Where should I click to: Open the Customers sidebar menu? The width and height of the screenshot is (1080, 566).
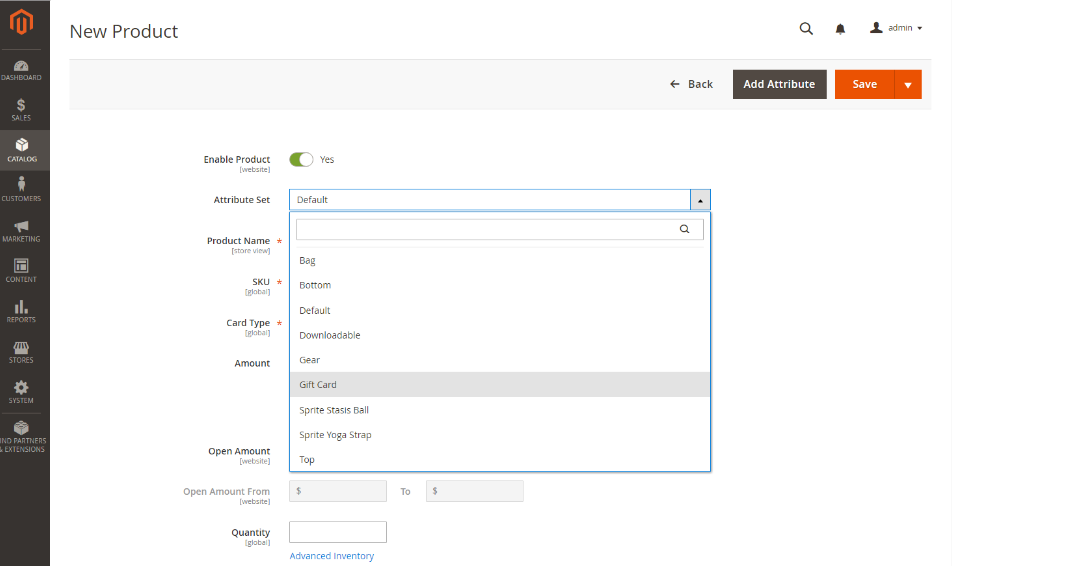click(21, 190)
